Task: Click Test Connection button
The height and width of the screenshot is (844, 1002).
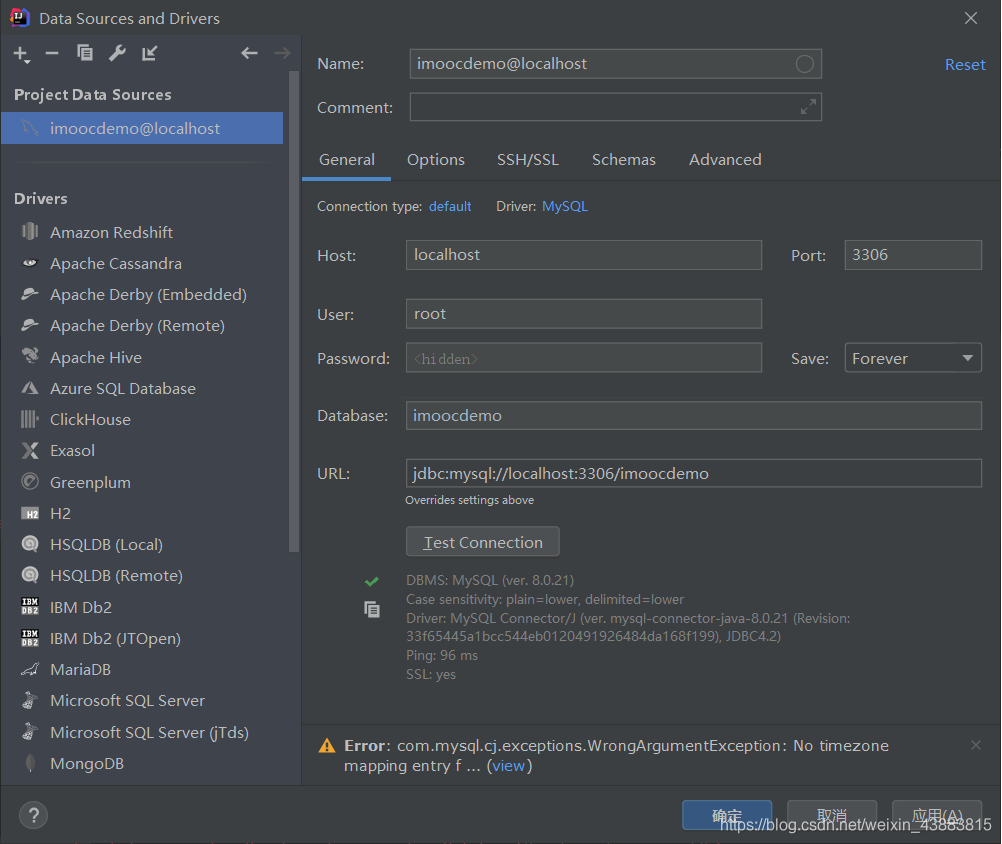Action: (482, 542)
